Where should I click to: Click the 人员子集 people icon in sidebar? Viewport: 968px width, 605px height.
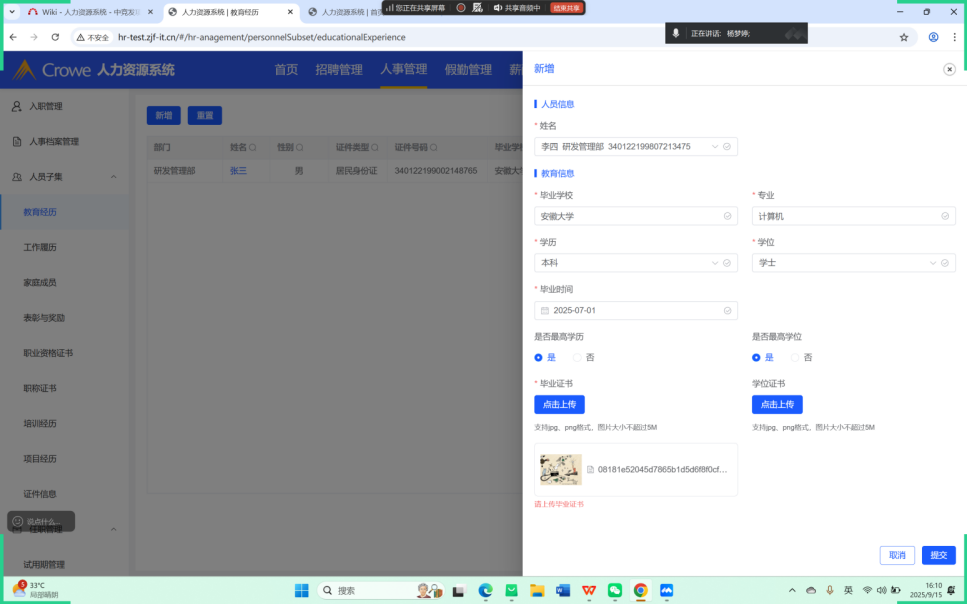click(17, 177)
